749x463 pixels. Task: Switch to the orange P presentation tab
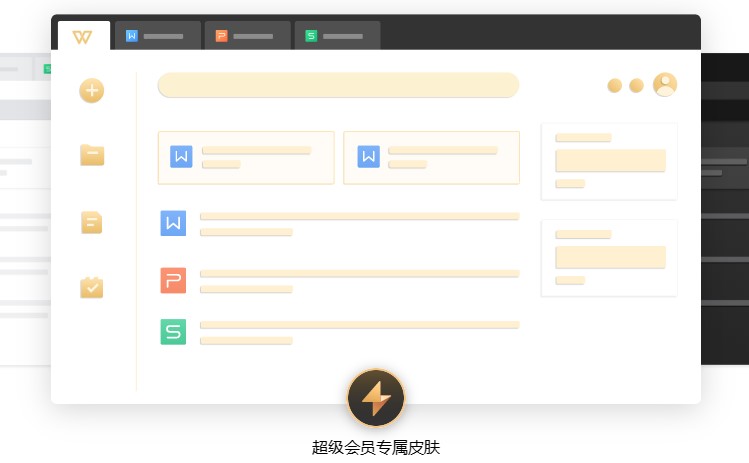[x=247, y=36]
